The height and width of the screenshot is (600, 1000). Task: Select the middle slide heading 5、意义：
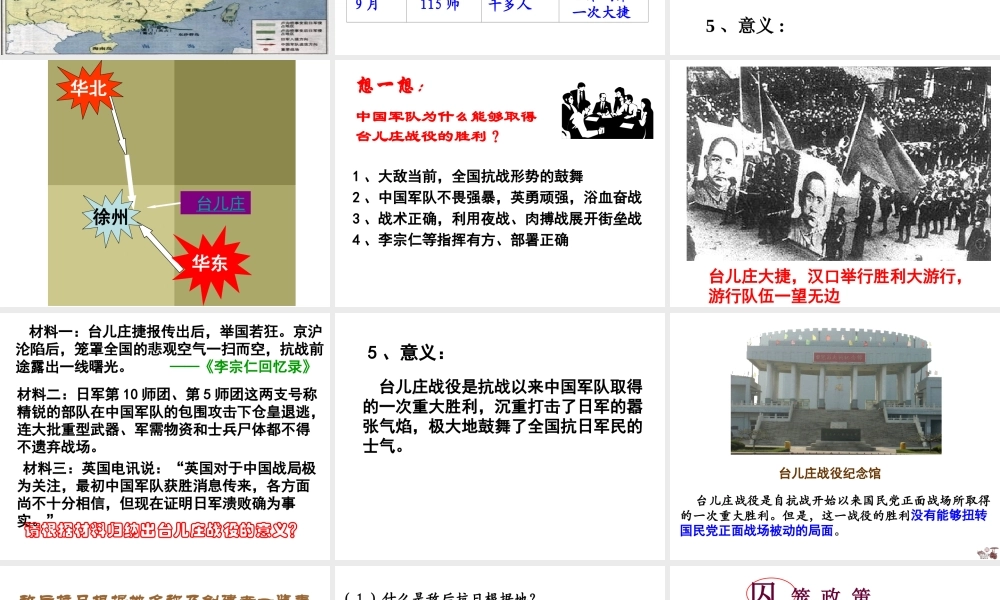click(406, 353)
